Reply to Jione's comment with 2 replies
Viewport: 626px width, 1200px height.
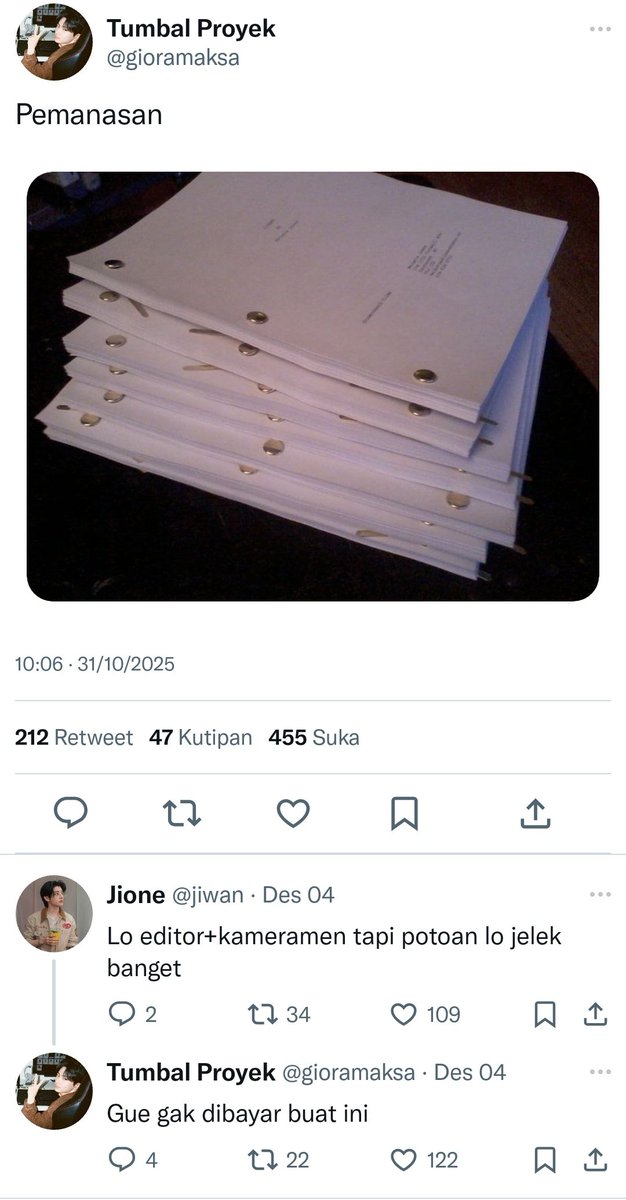point(132,1015)
